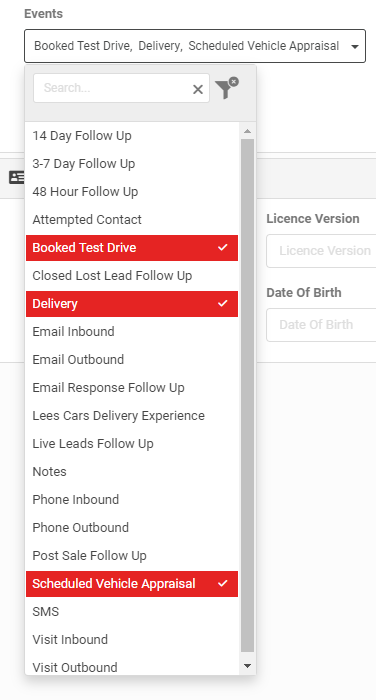The image size is (376, 700).
Task: Click the contact card icon behind dropdown
Action: pyautogui.click(x=17, y=178)
